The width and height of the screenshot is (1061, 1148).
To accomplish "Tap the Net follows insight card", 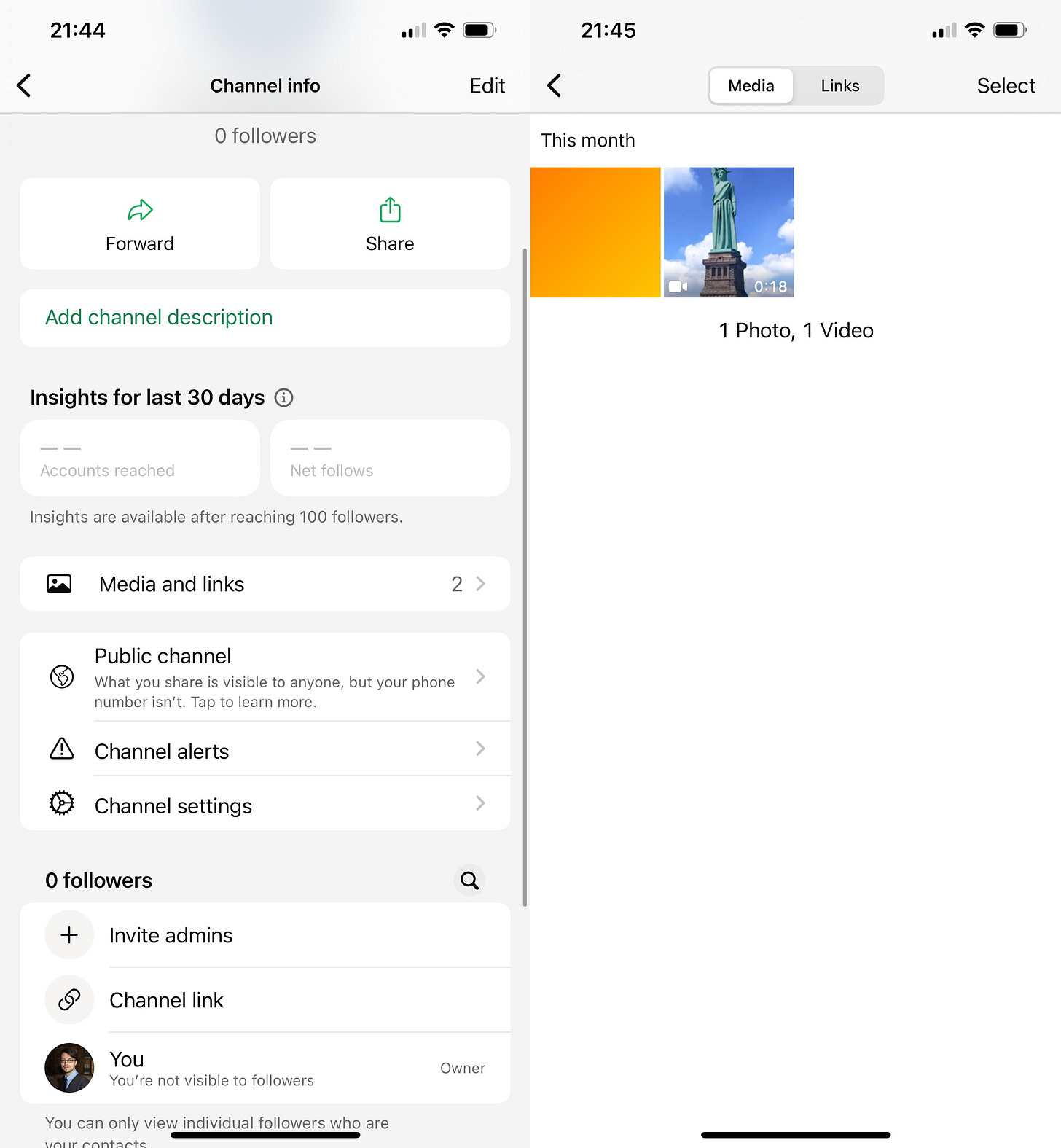I will (x=390, y=458).
